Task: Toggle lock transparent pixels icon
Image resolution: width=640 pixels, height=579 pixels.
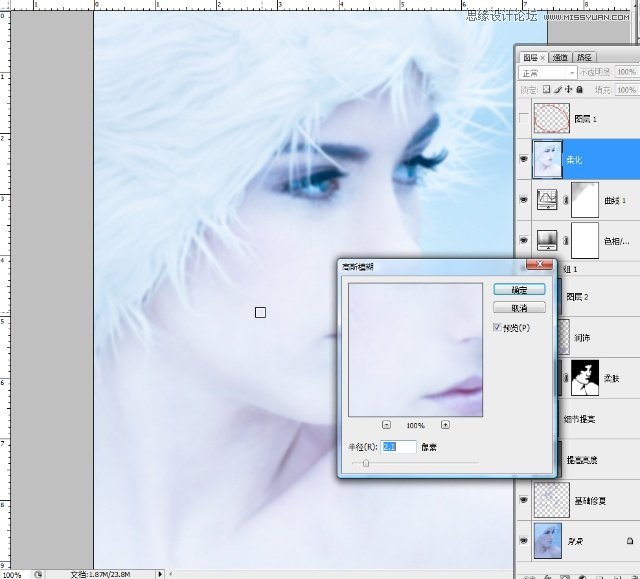Action: [x=547, y=89]
